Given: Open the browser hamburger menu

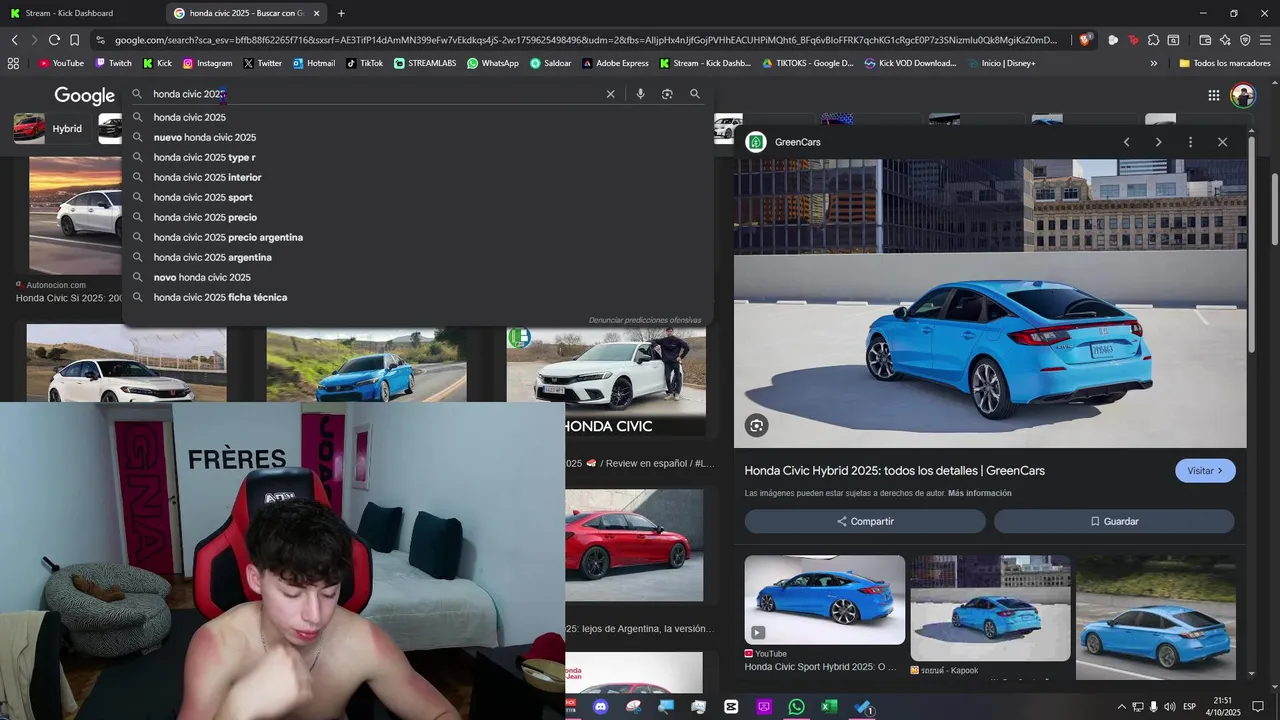Looking at the screenshot, I should (1266, 40).
